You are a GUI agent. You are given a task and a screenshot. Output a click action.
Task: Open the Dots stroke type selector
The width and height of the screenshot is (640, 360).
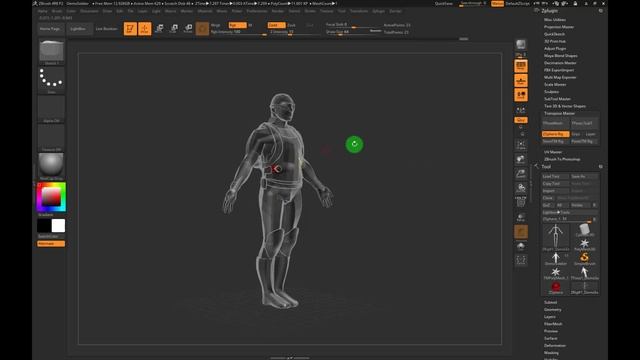(x=51, y=80)
